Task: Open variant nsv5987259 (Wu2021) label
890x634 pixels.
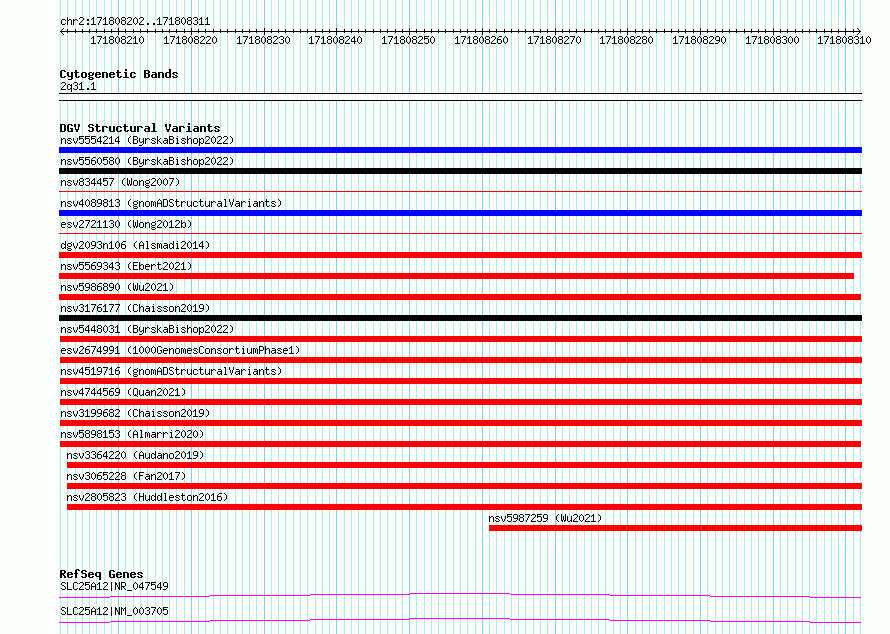Action: [545, 518]
